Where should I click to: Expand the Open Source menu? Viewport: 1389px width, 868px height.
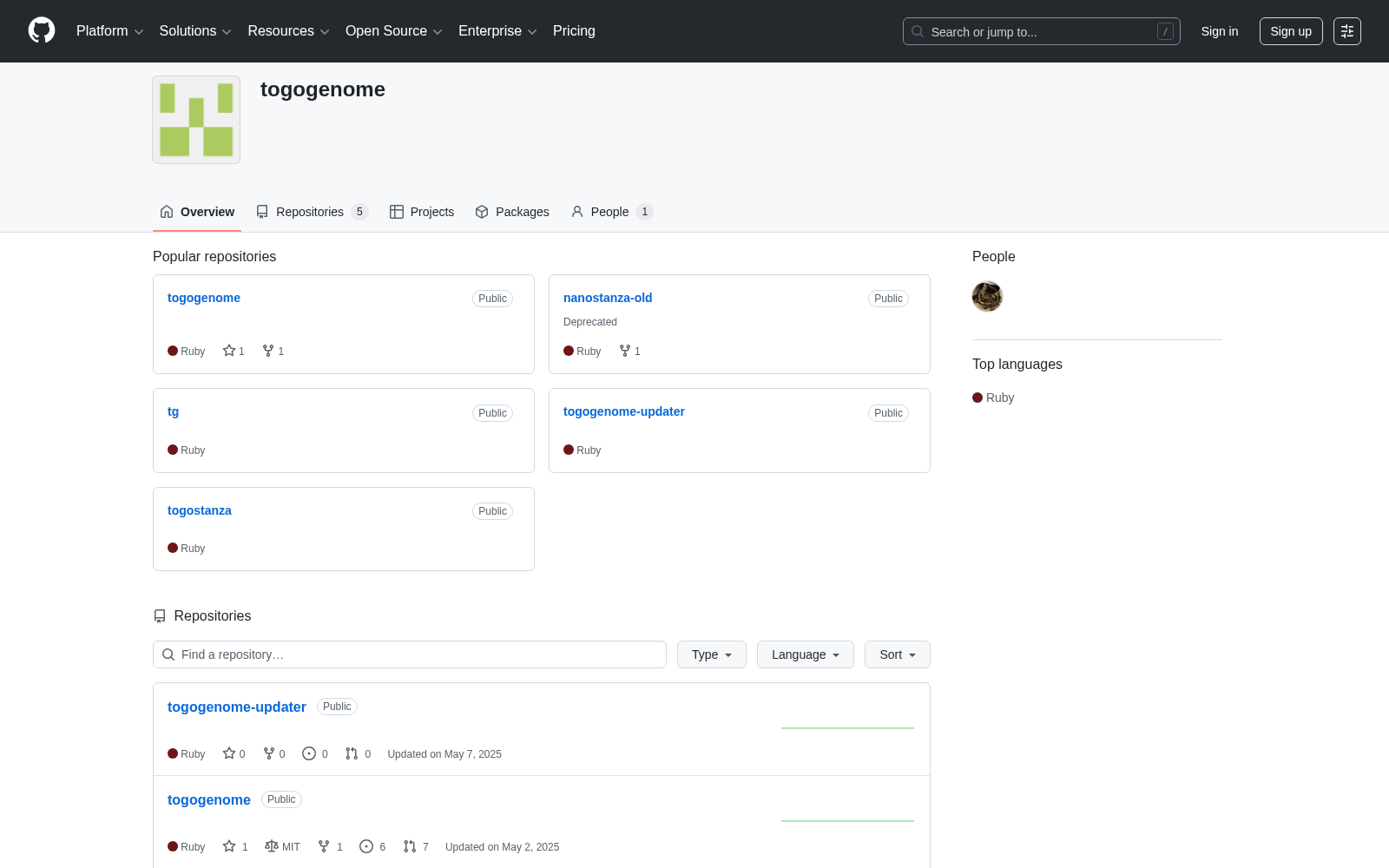pos(394,31)
